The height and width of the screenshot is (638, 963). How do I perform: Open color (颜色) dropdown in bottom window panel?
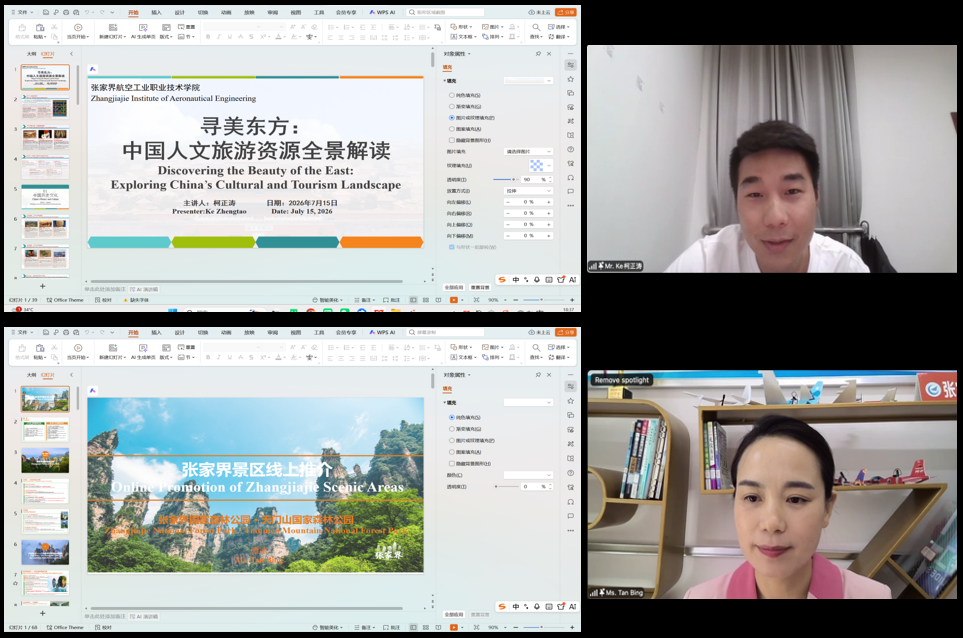[x=528, y=475]
